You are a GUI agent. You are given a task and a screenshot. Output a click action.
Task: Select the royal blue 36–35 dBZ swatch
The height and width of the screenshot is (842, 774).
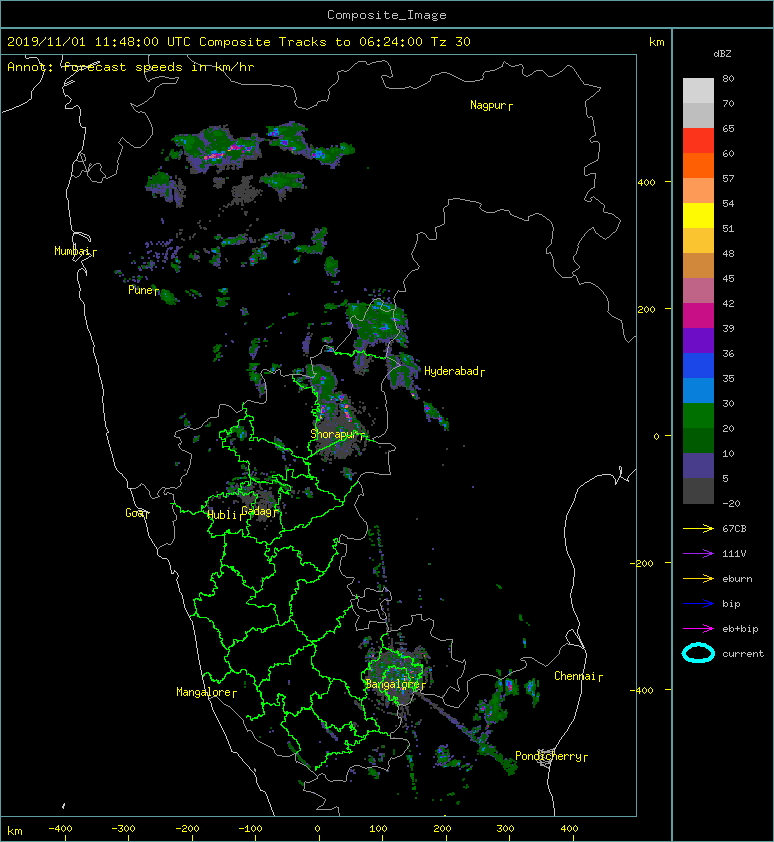coord(698,365)
